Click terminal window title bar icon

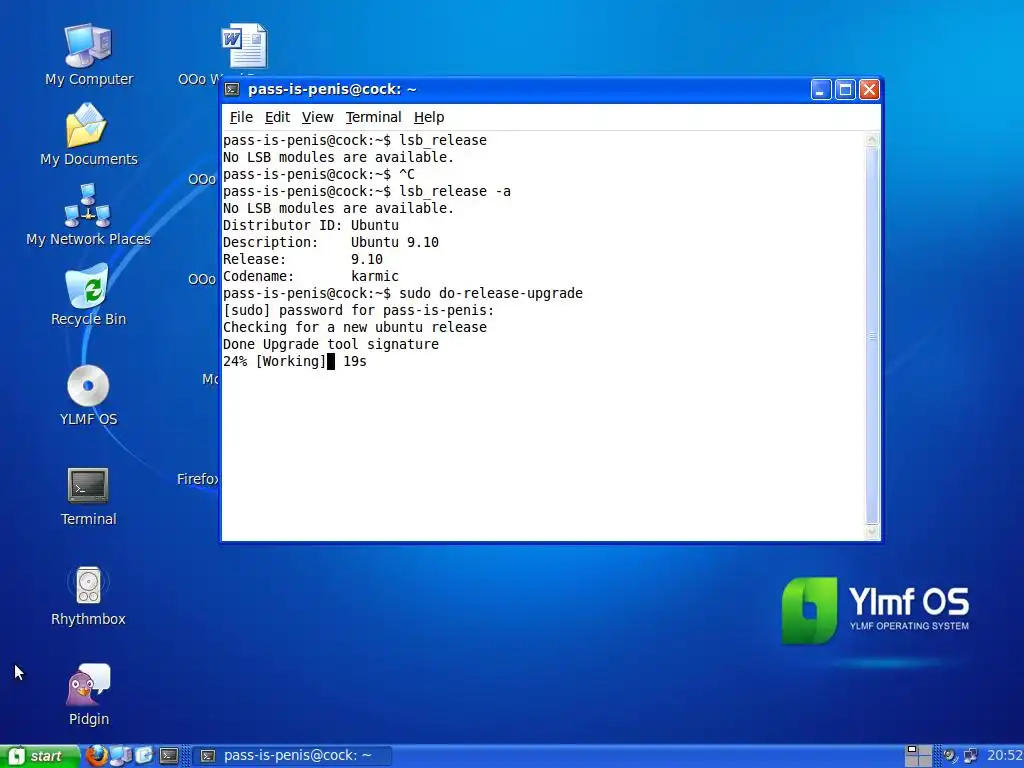pos(232,89)
